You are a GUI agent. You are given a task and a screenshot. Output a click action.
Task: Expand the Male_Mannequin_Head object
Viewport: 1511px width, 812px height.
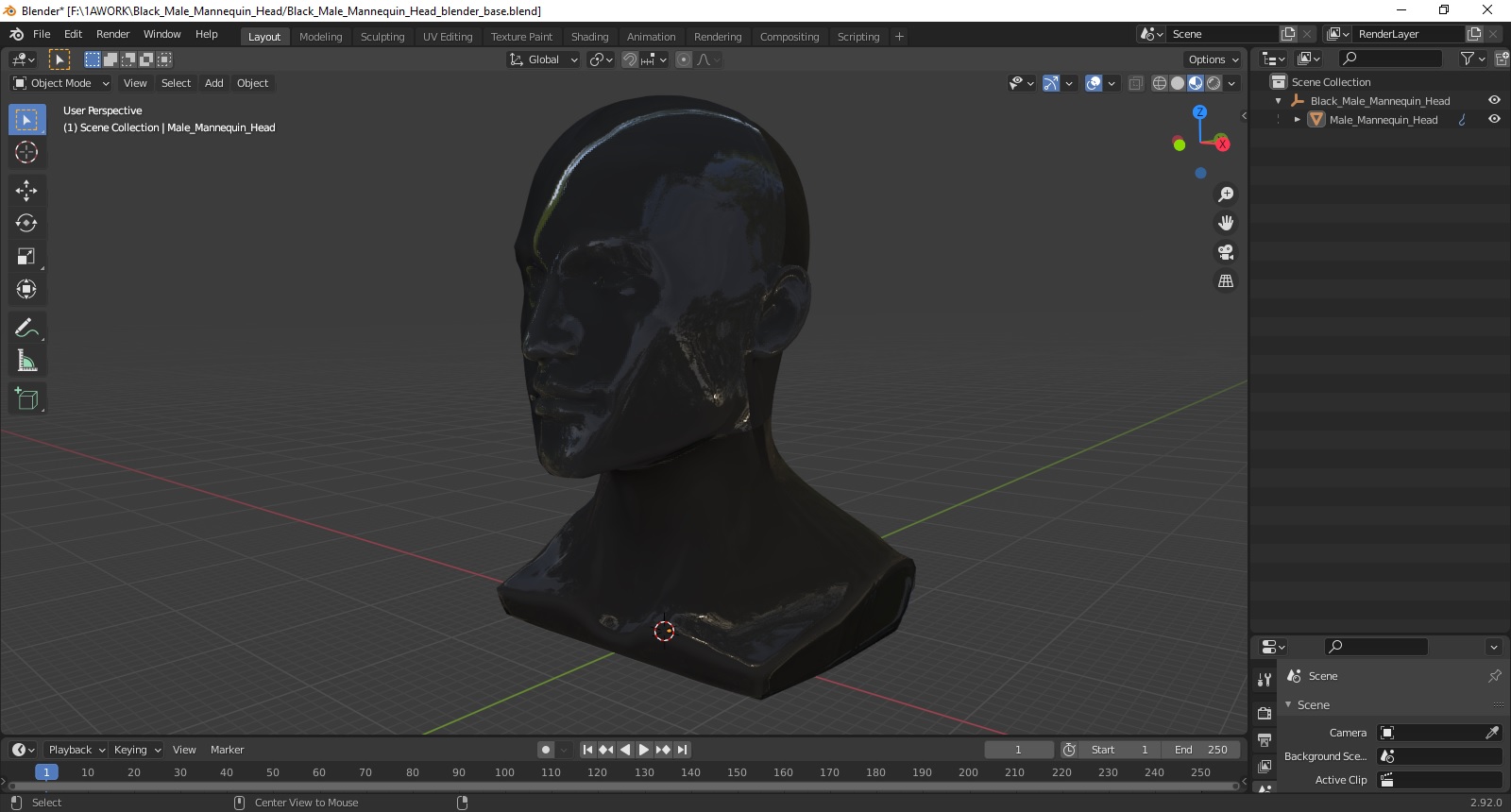click(1298, 120)
